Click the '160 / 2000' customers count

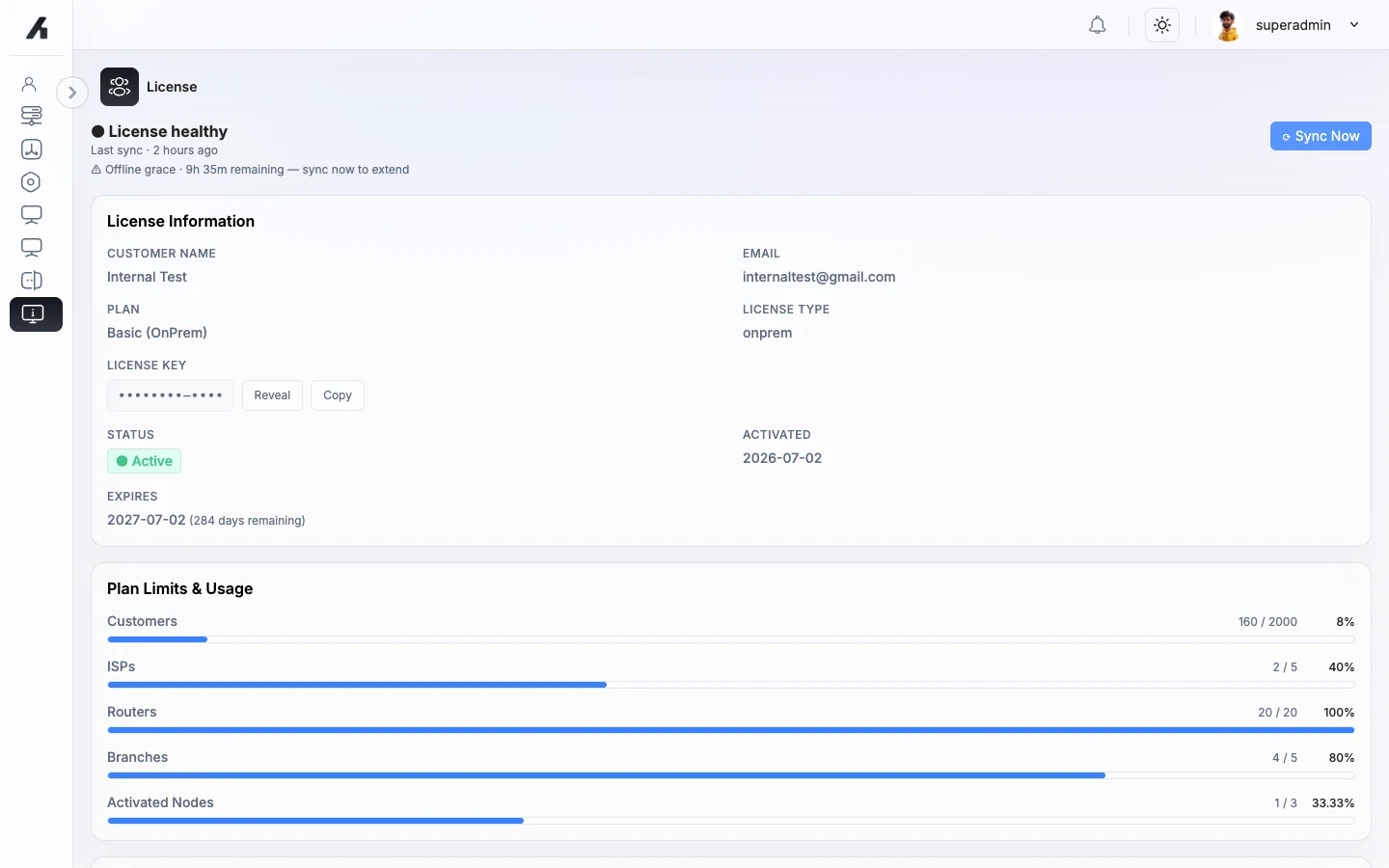[x=1267, y=622]
